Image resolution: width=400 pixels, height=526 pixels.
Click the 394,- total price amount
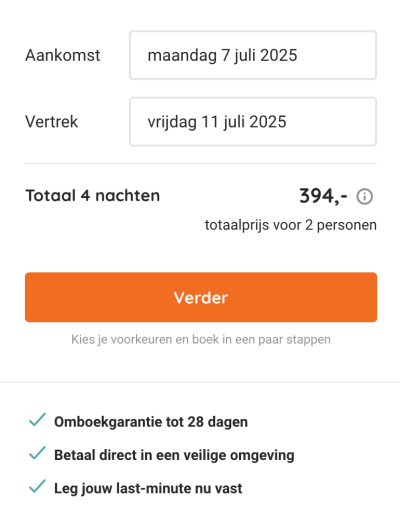(x=323, y=196)
